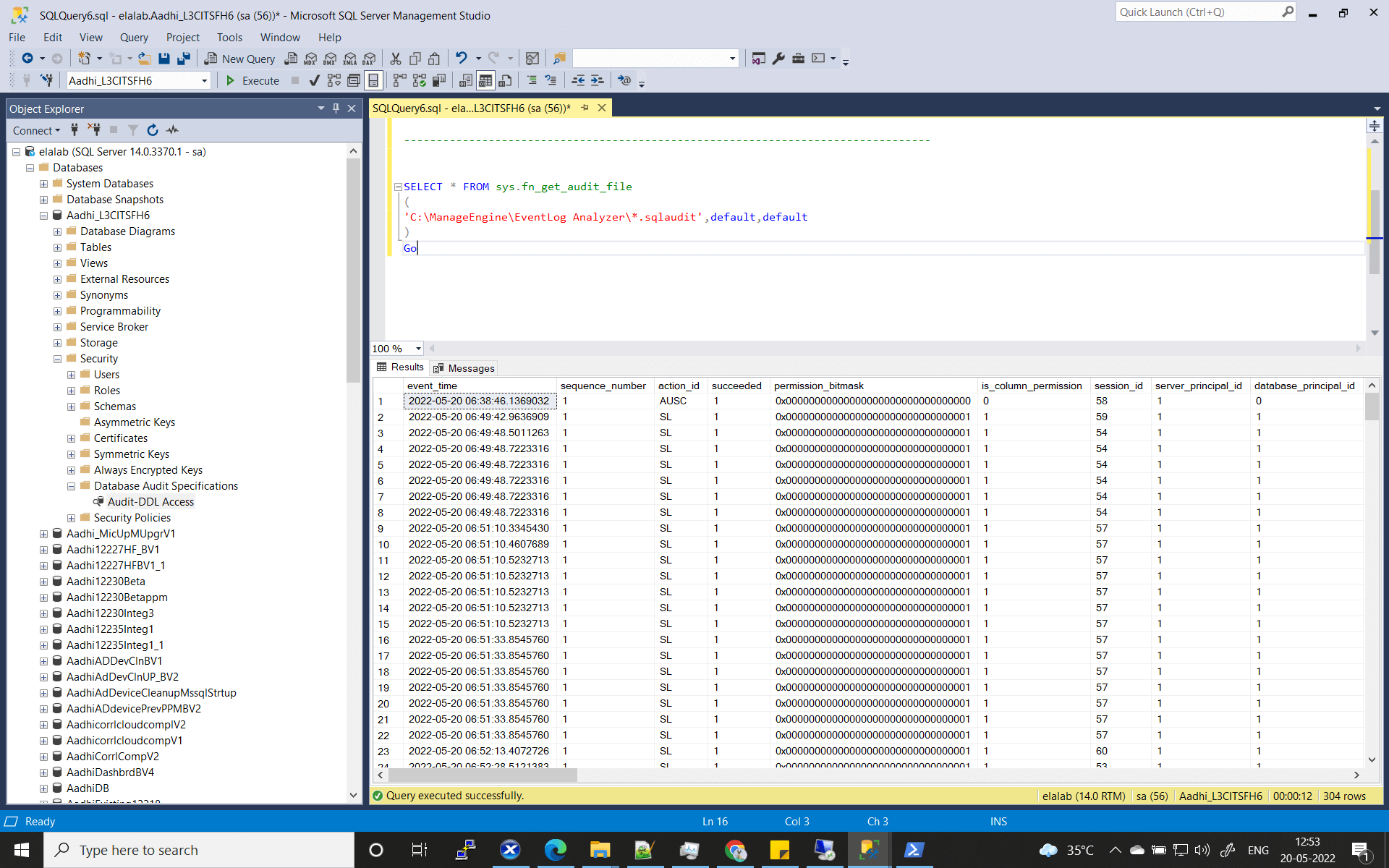The width and height of the screenshot is (1389, 868).
Task: Collapse the Security folder node
Action: 57,359
